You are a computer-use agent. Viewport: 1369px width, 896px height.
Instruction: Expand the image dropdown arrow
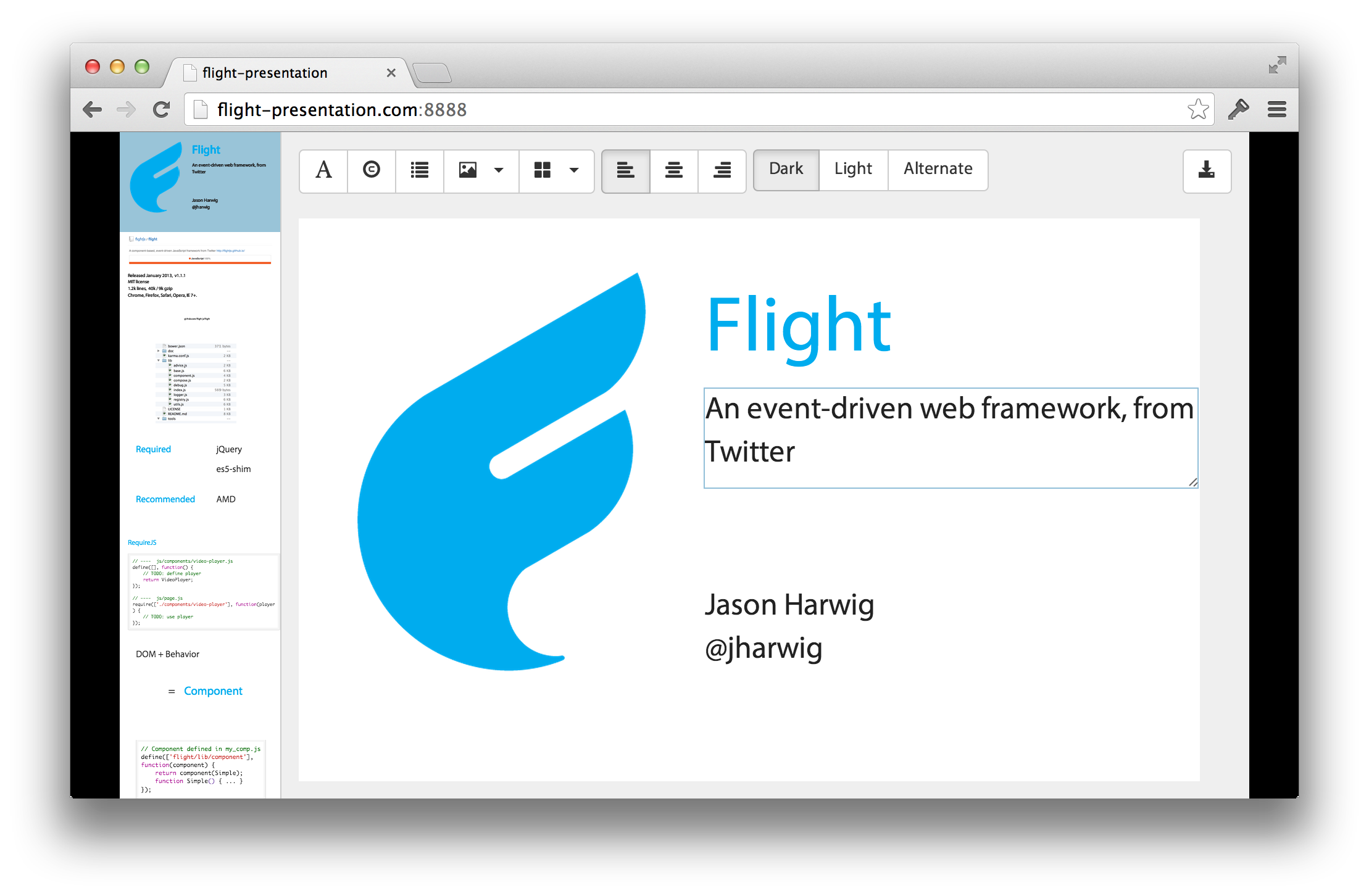(499, 170)
